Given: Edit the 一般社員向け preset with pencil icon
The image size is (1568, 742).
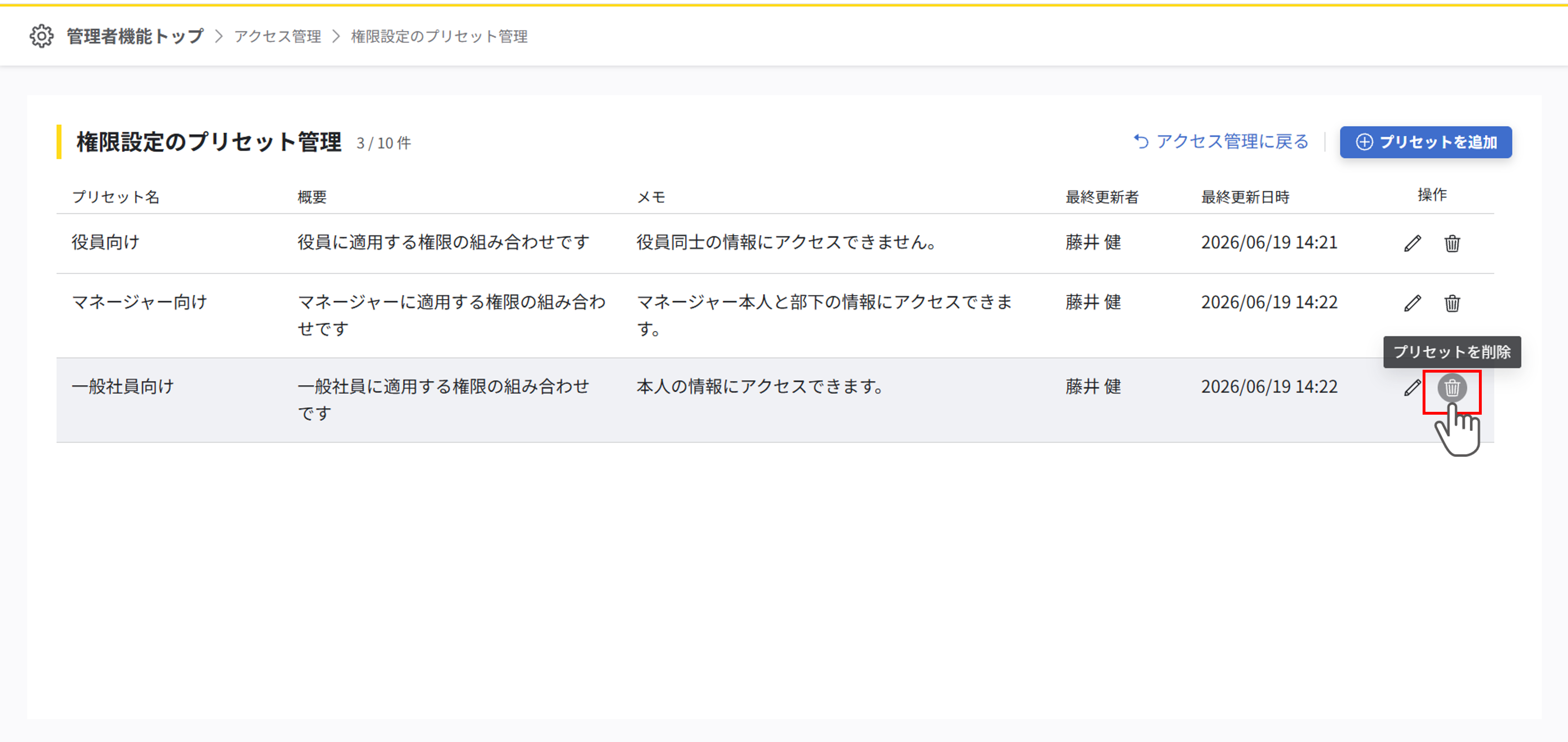Looking at the screenshot, I should [1412, 388].
